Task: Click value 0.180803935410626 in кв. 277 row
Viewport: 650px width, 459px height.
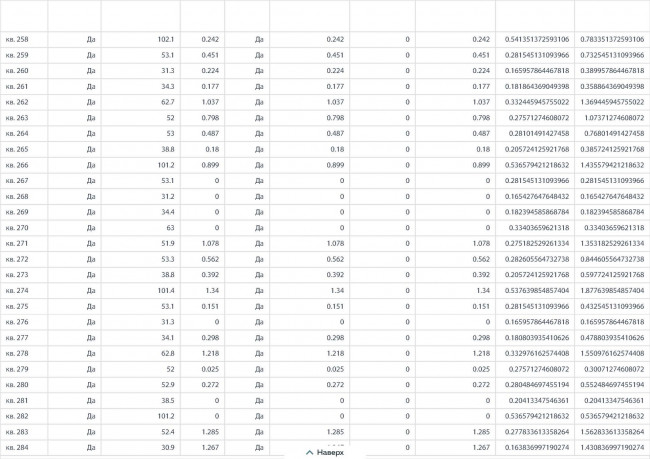Action: click(x=537, y=338)
